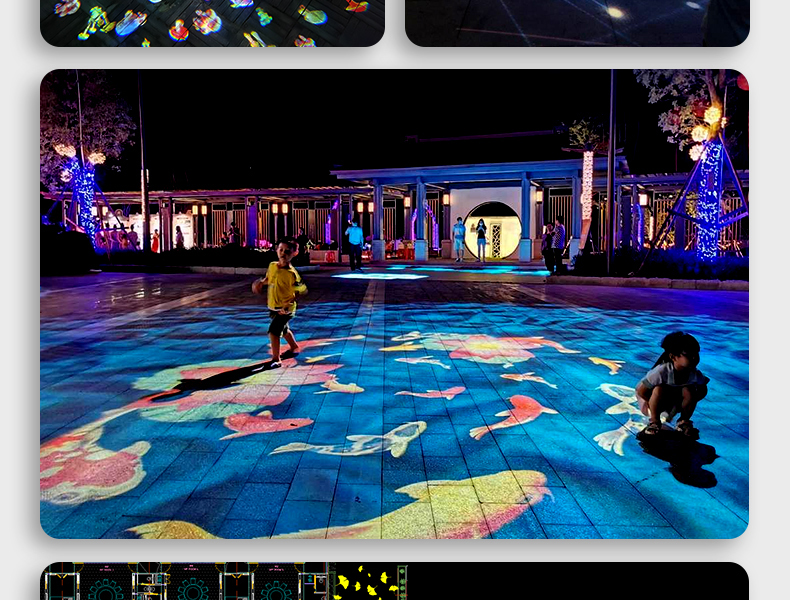This screenshot has width=790, height=600.
Task: Click the glowing white lantern pillar
Action: (x=587, y=185)
